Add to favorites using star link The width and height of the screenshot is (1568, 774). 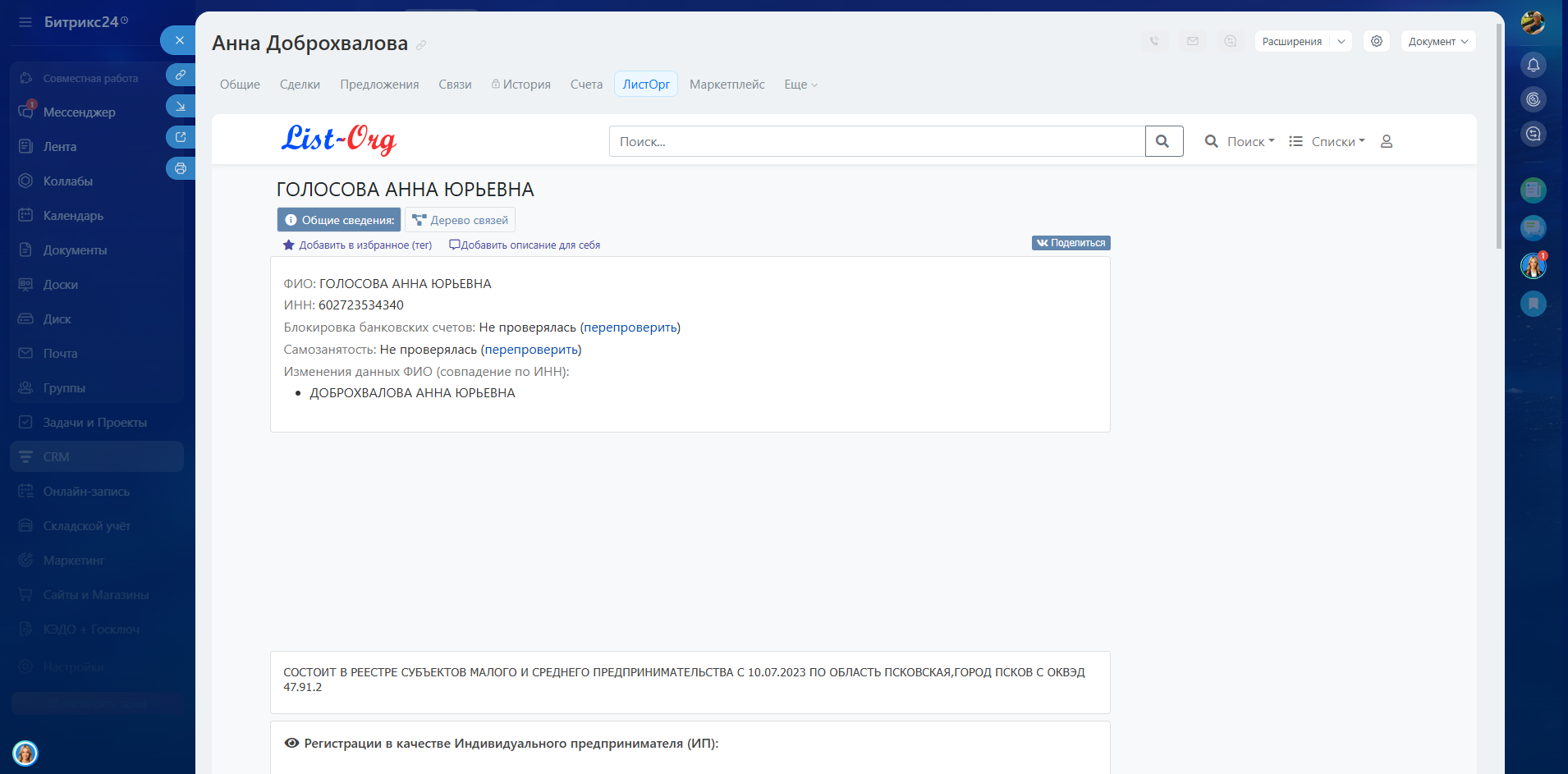(358, 245)
